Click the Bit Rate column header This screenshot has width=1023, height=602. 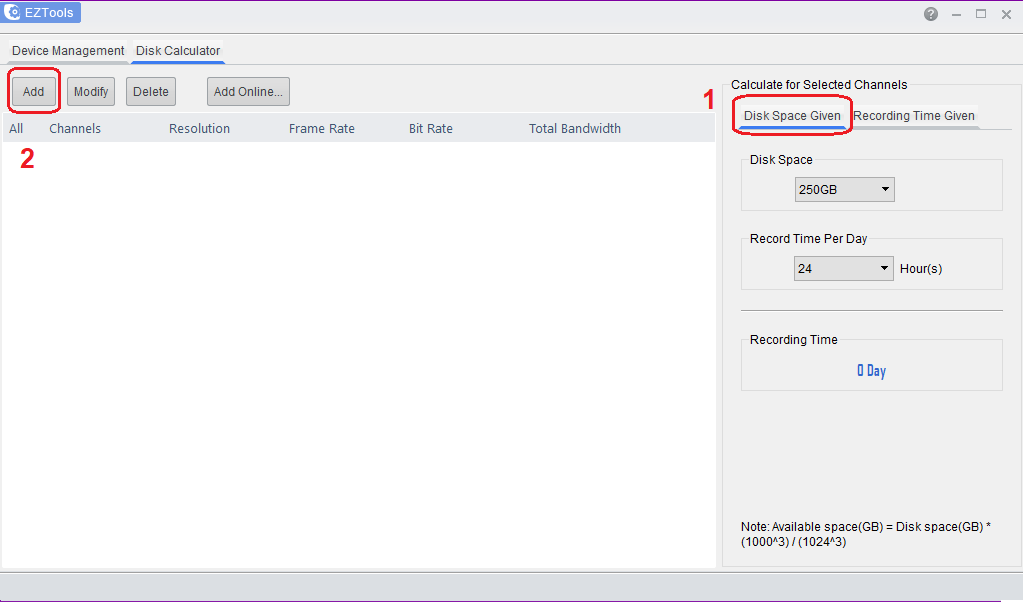pos(430,128)
